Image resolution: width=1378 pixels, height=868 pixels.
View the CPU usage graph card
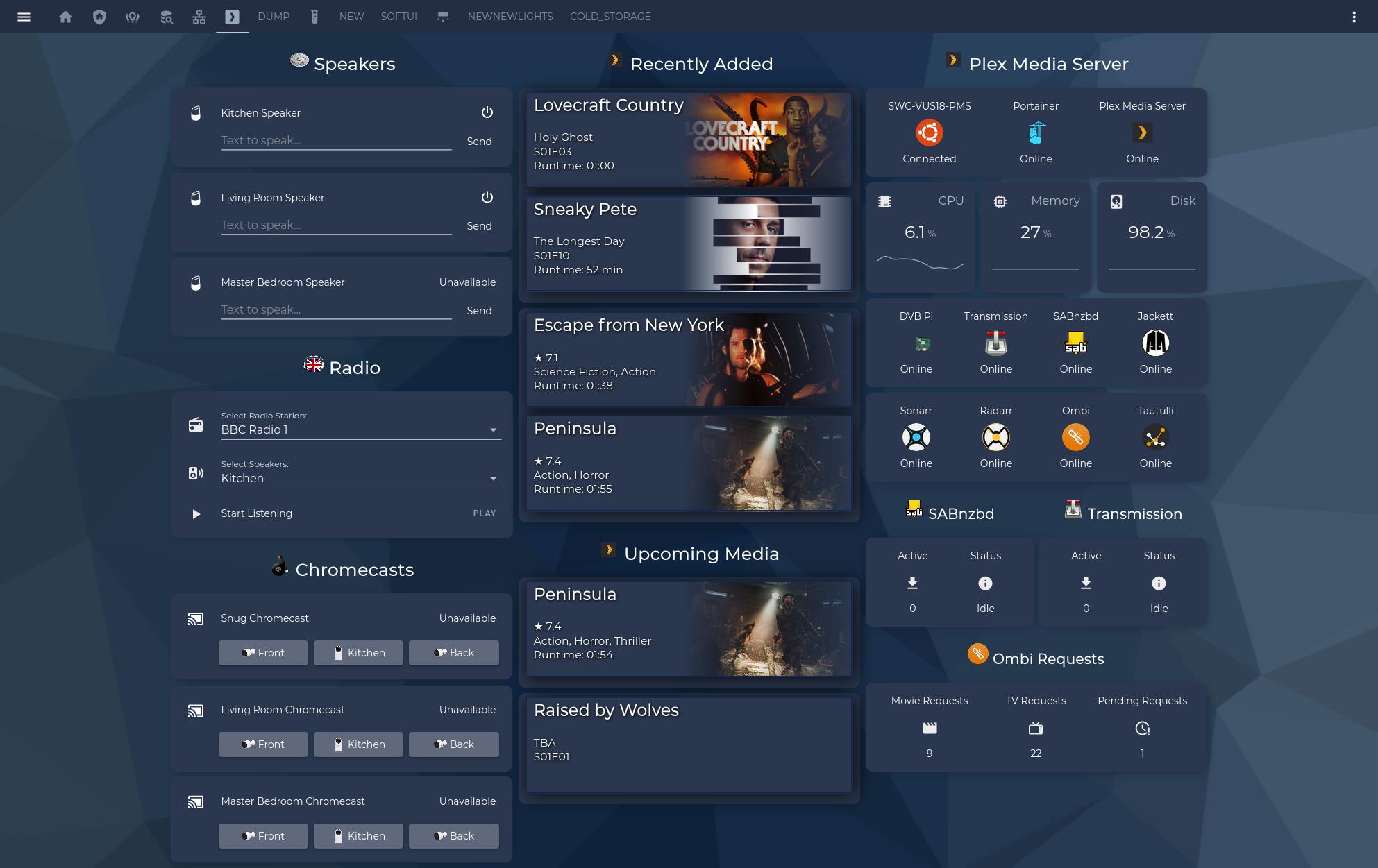[920, 237]
